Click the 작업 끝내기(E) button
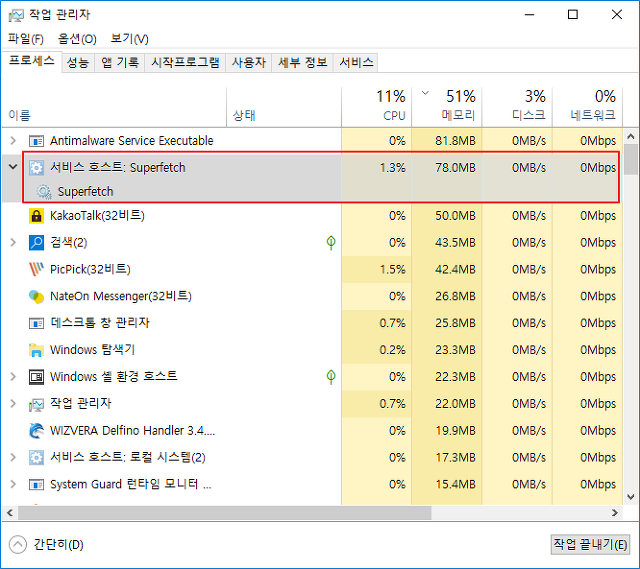 pos(590,545)
